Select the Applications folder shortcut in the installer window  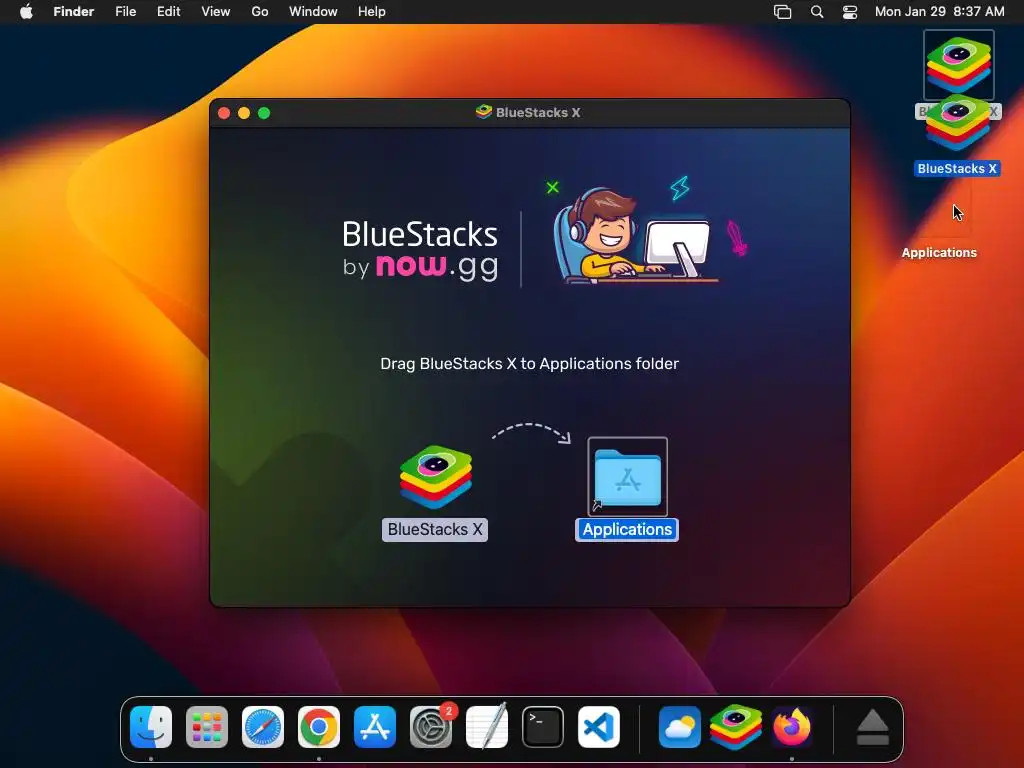[628, 477]
